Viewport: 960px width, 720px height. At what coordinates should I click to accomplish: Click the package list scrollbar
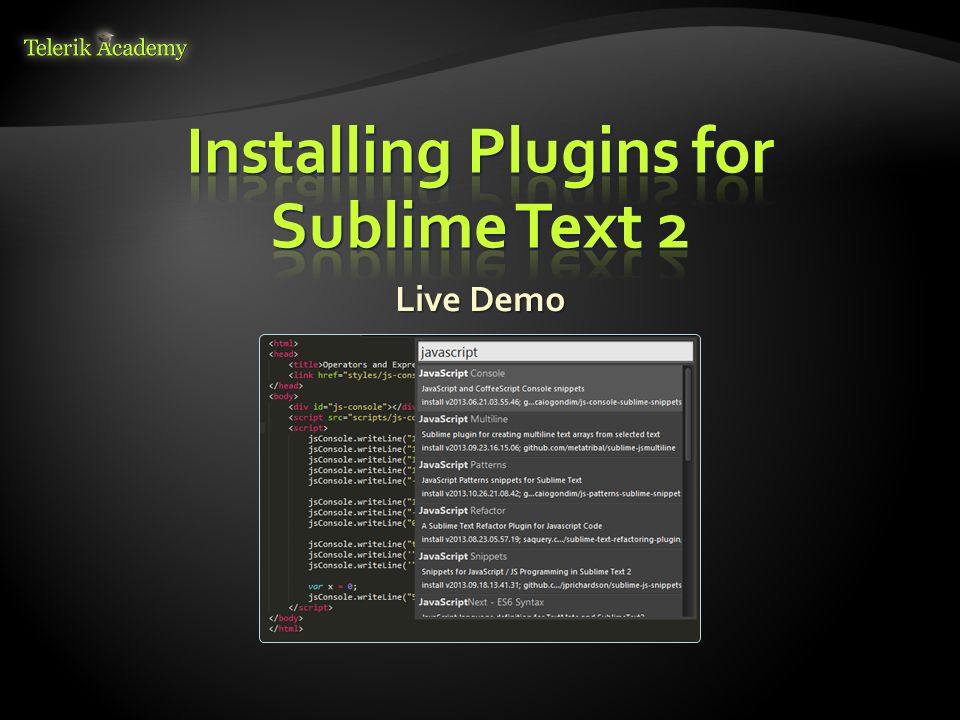(688, 414)
